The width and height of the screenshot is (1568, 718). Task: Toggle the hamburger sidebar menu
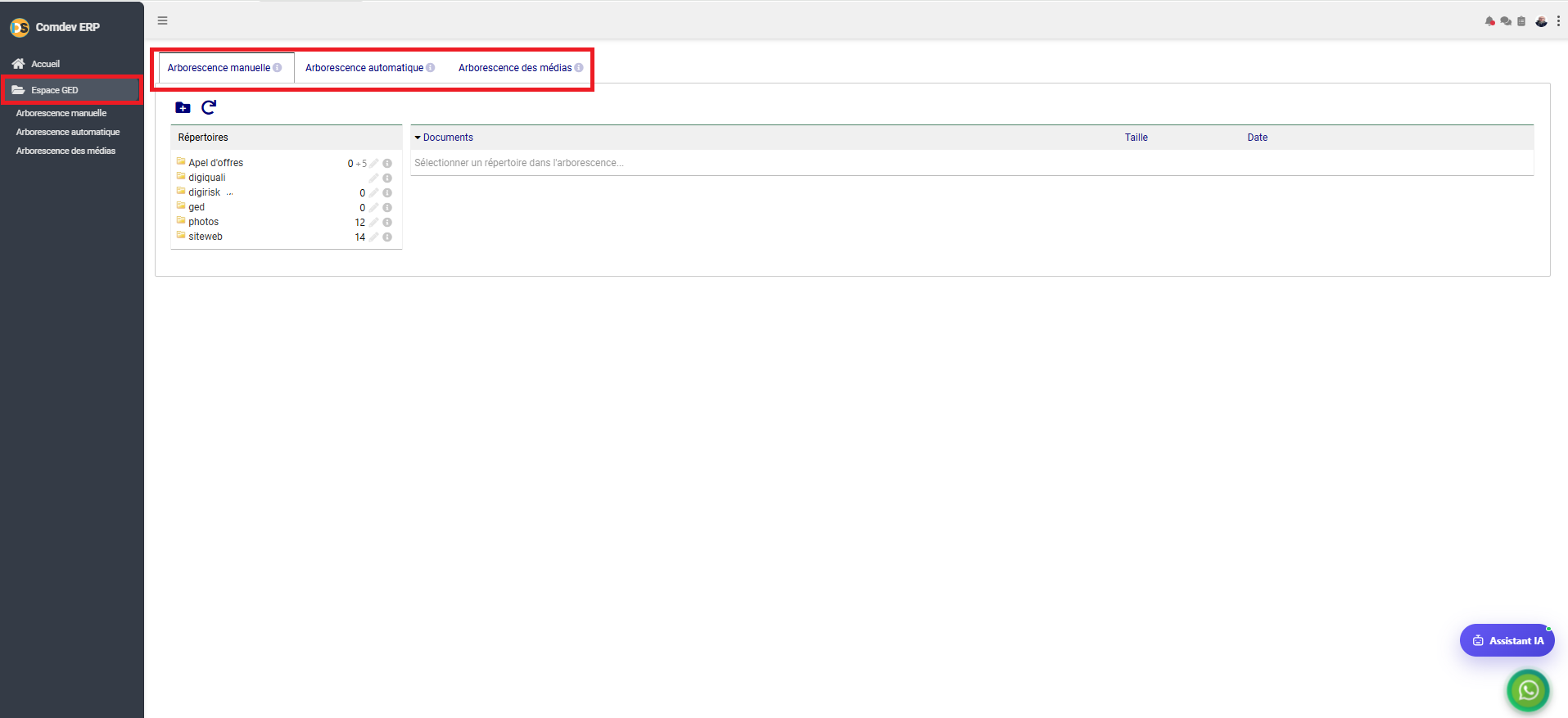162,20
